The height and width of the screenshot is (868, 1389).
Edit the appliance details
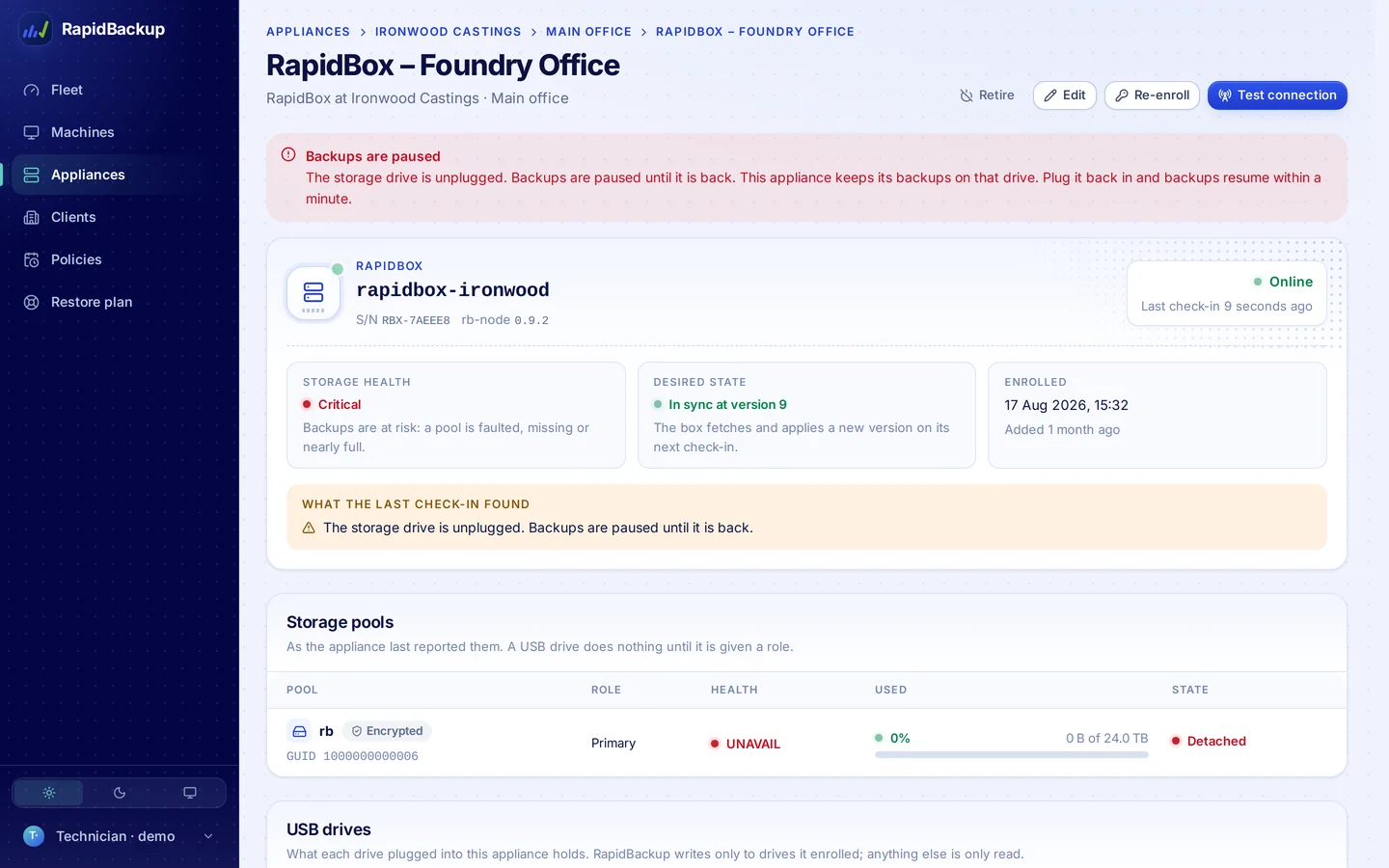[1065, 95]
